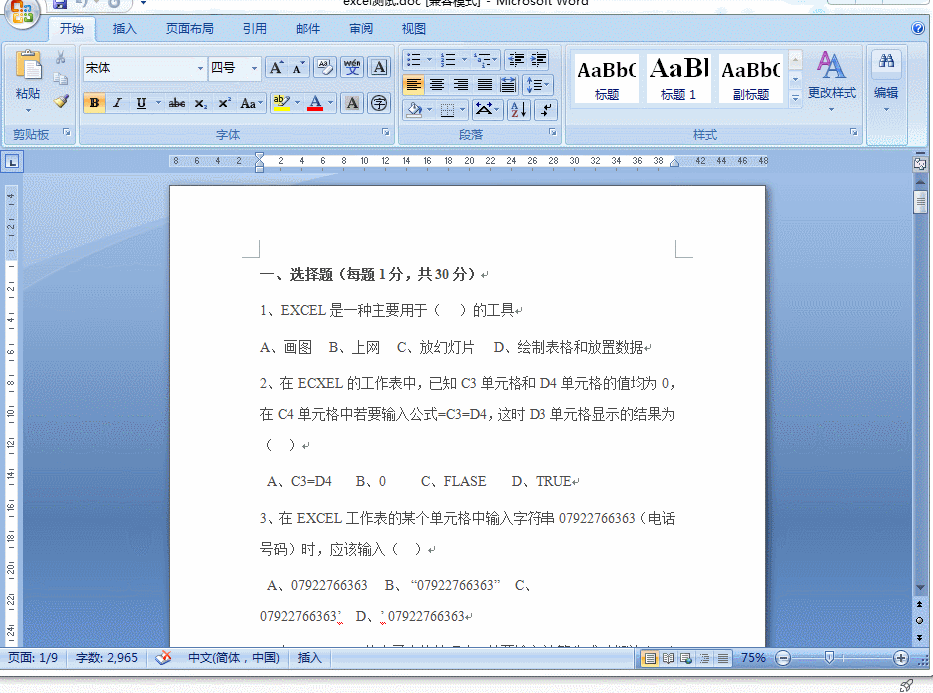Click the Copy icon

coord(60,79)
